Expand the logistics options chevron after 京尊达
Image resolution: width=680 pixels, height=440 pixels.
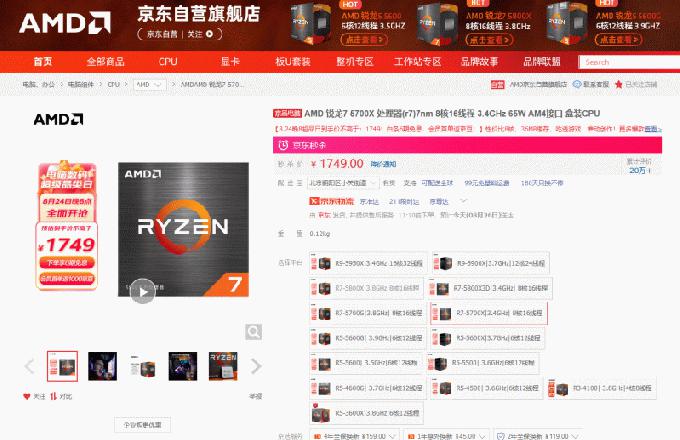pos(463,201)
